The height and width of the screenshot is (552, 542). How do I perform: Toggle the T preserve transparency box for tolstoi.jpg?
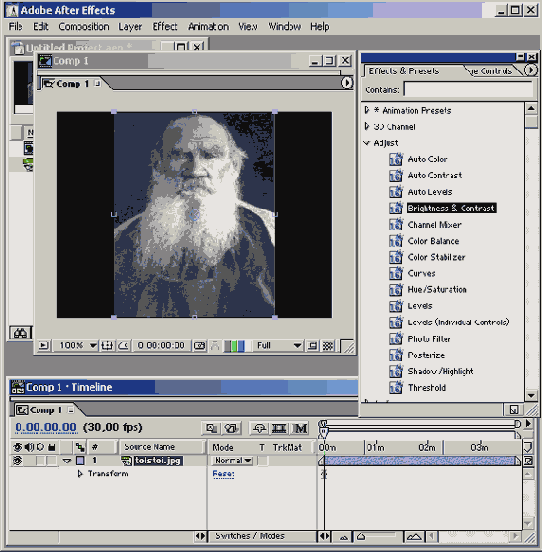click(x=262, y=460)
